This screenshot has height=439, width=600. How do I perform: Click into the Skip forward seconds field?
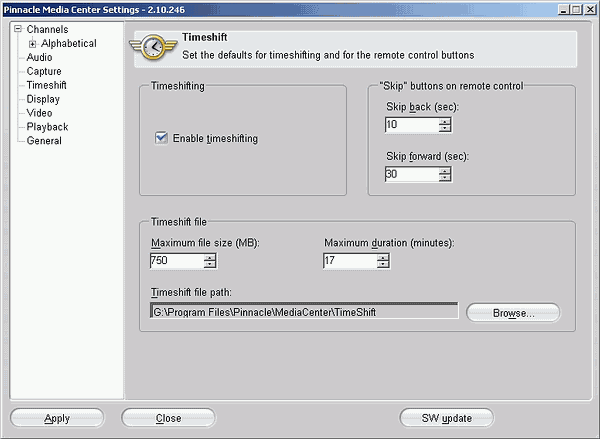412,175
